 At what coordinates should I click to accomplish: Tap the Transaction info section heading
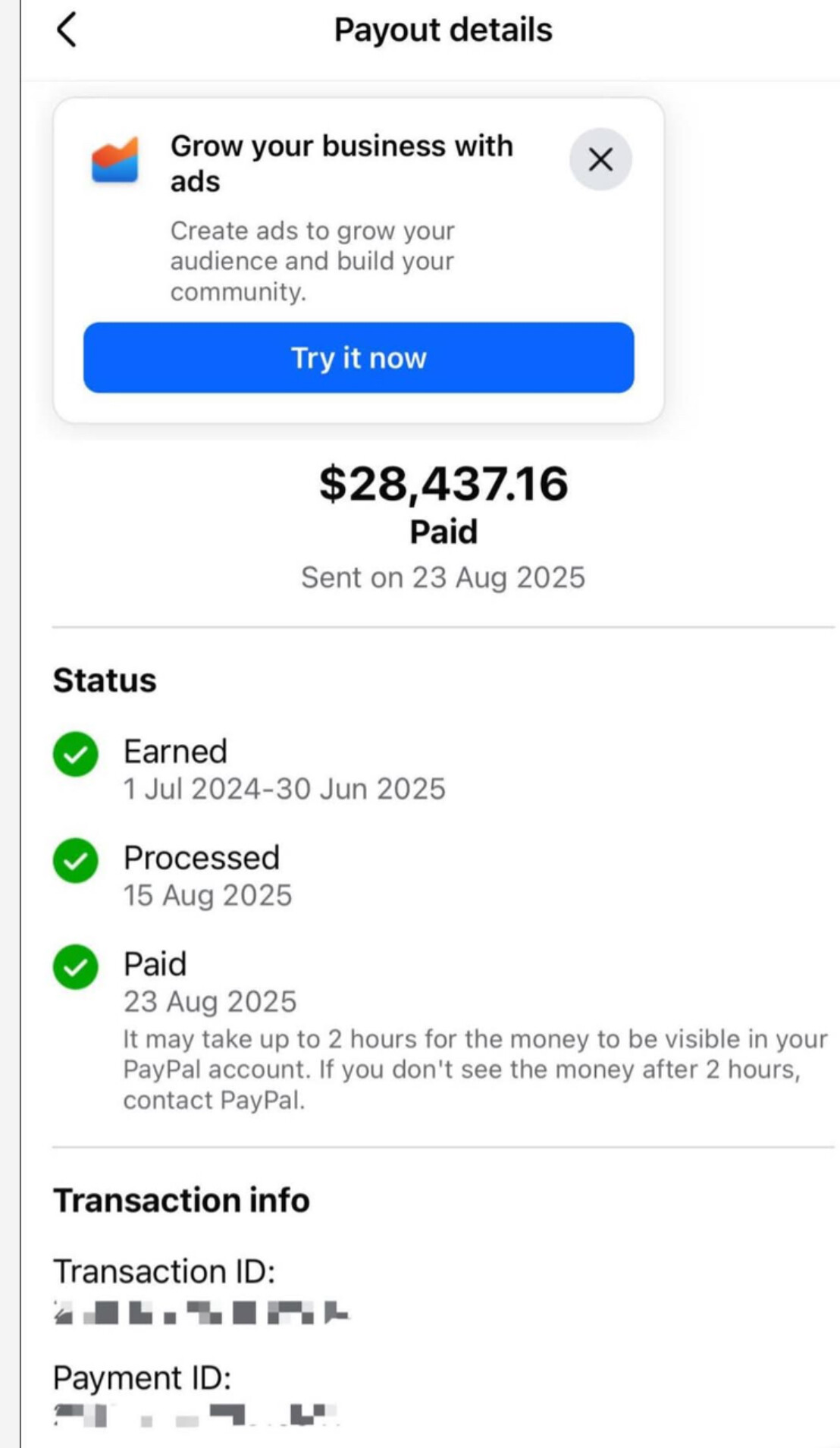(181, 1201)
